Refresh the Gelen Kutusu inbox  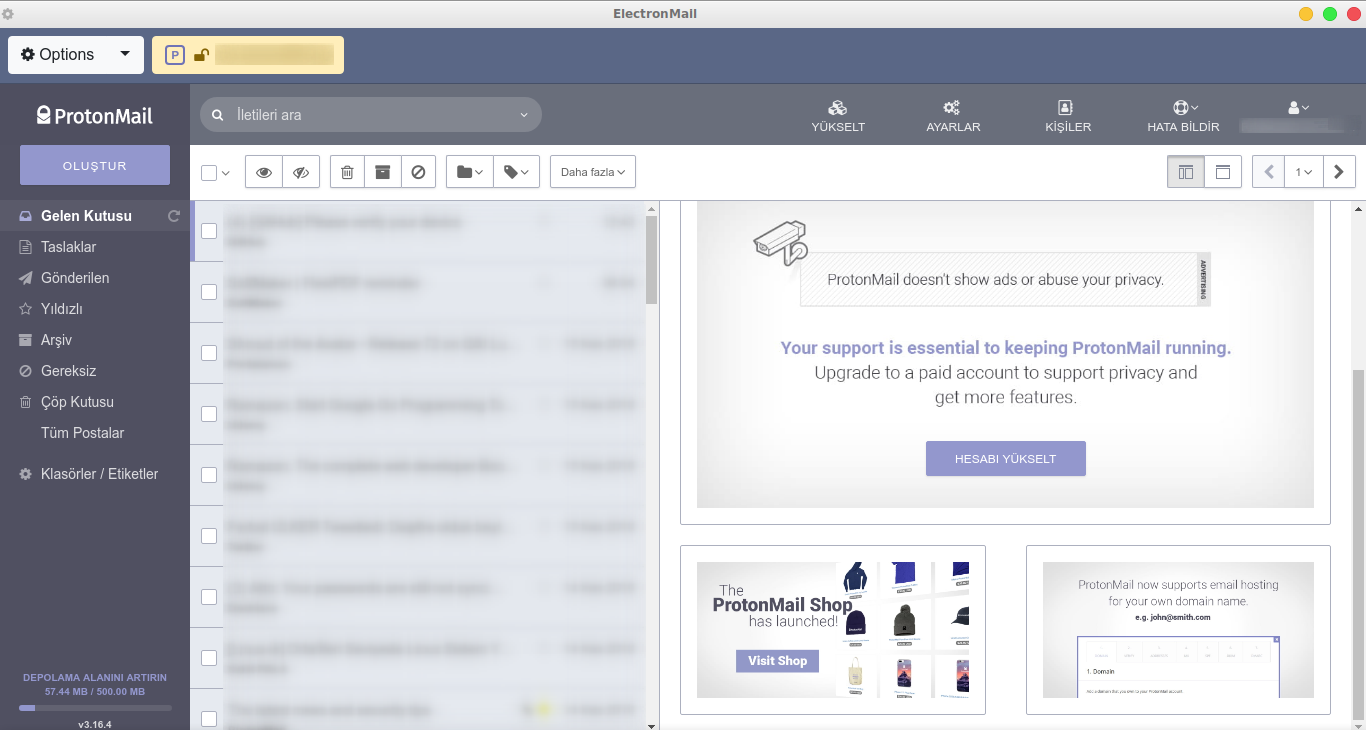pyautogui.click(x=174, y=216)
